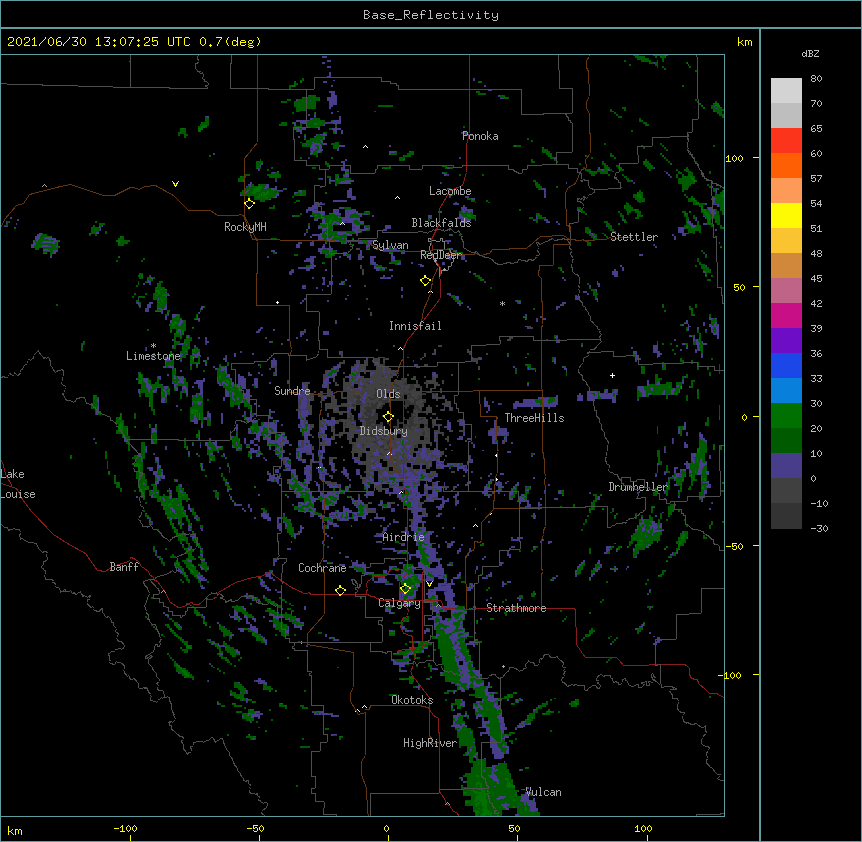Click the Ponoka town label
Image resolution: width=862 pixels, height=842 pixels.
tap(480, 136)
